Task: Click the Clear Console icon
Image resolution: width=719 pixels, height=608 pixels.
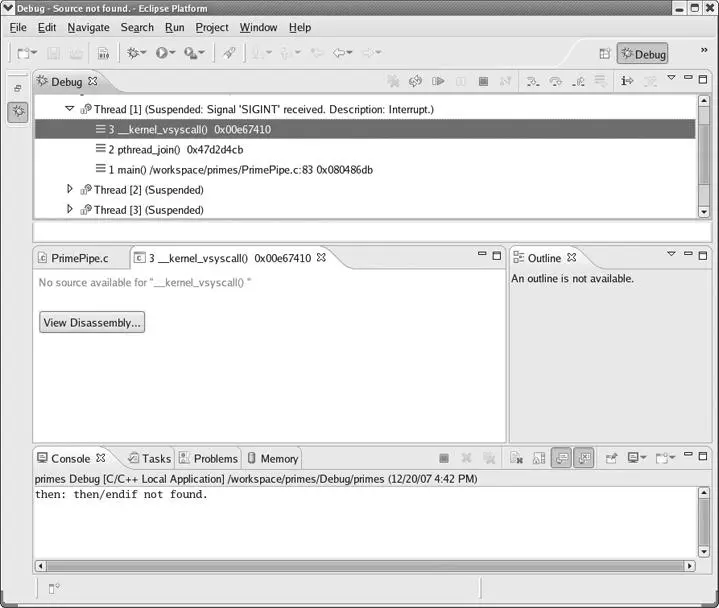Action: point(515,458)
